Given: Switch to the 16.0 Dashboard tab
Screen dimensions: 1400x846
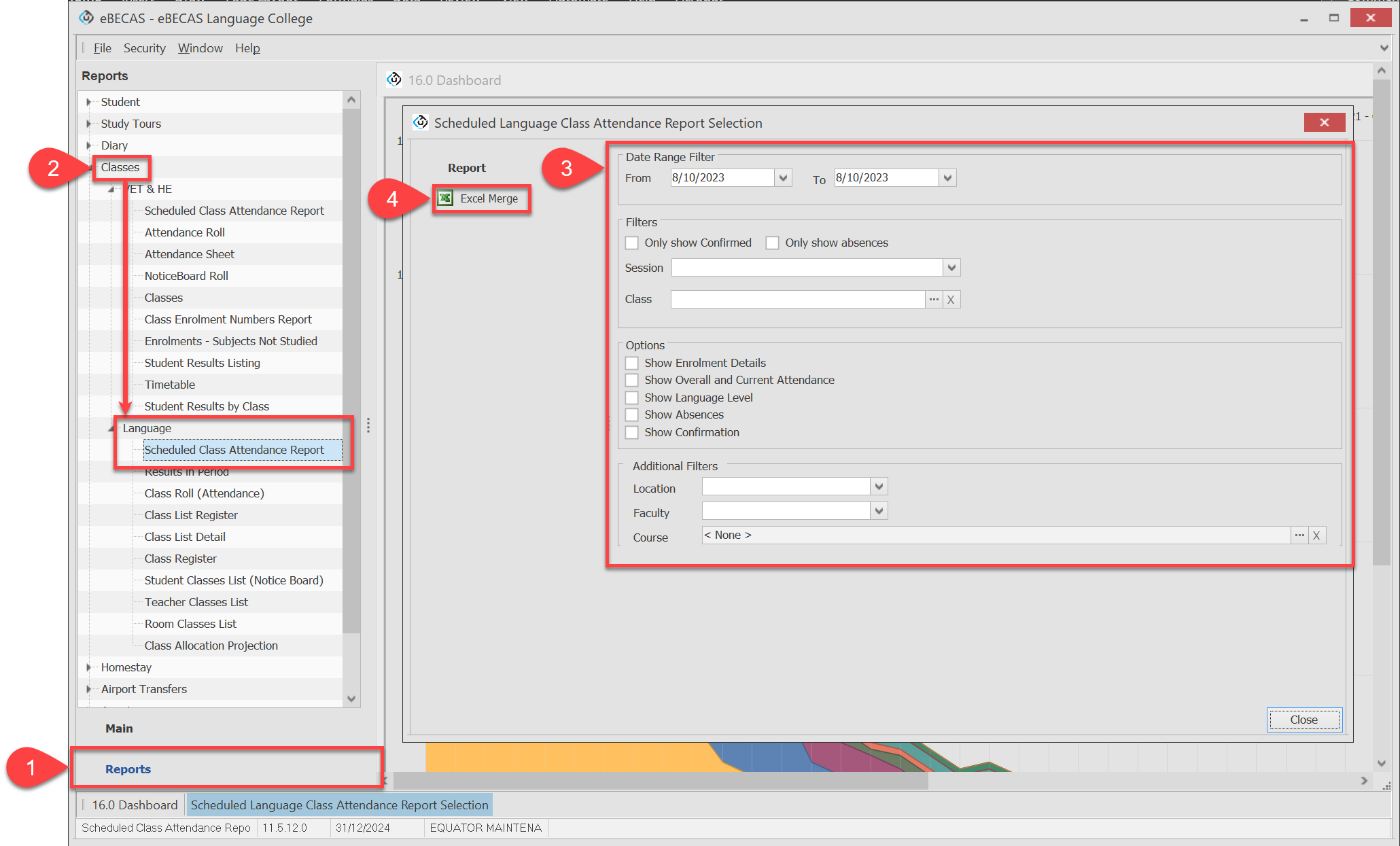Looking at the screenshot, I should (x=134, y=805).
